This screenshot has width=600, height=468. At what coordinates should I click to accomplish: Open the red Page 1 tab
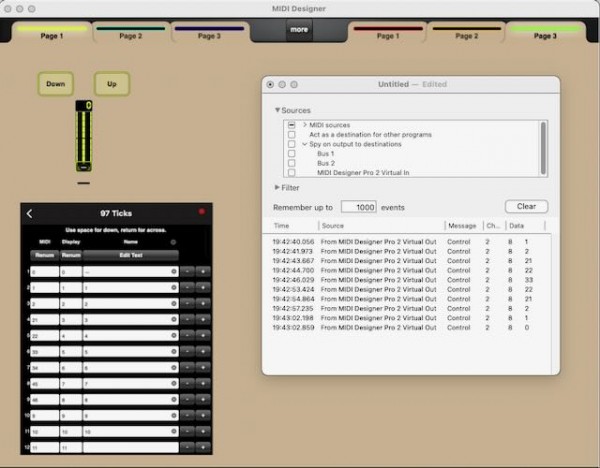pyautogui.click(x=388, y=33)
